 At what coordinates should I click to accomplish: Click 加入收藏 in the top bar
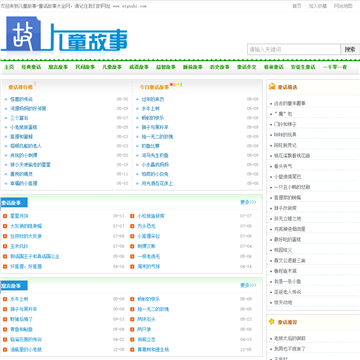click(x=318, y=6)
